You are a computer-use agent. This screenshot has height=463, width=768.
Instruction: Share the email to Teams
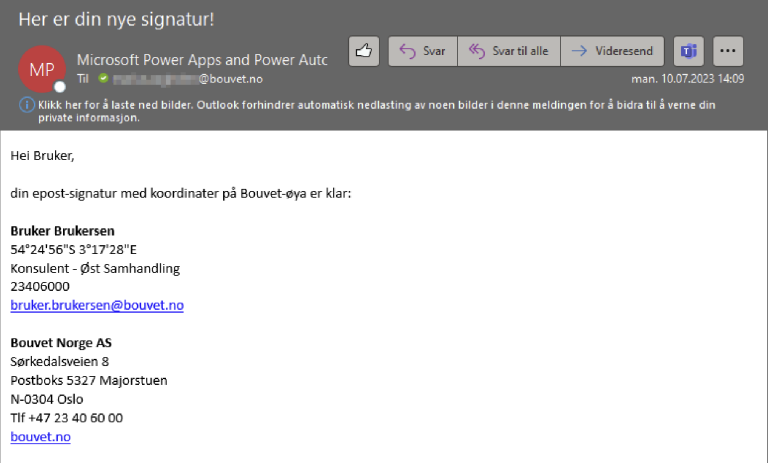pos(689,51)
